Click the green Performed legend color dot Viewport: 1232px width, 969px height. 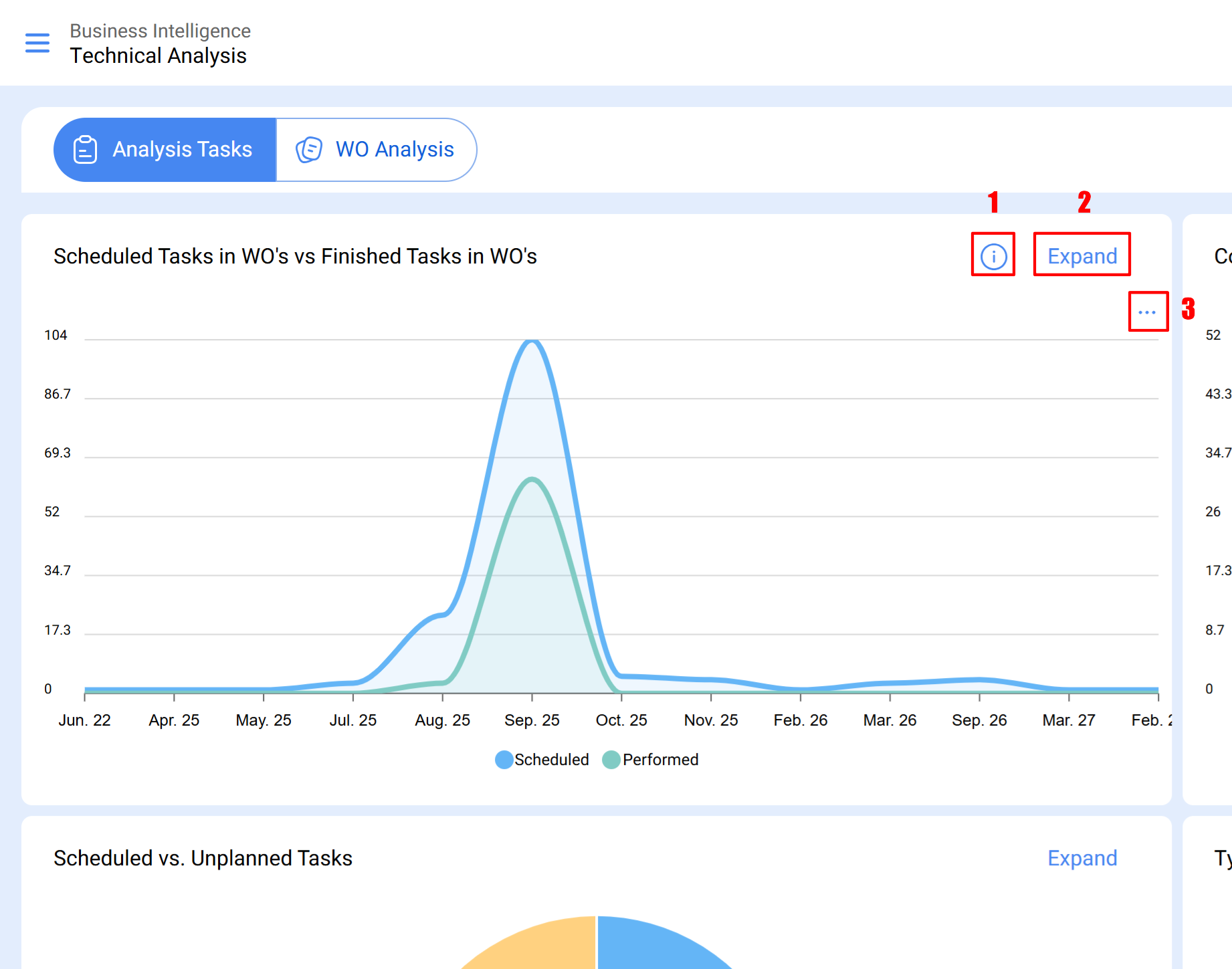pos(611,760)
